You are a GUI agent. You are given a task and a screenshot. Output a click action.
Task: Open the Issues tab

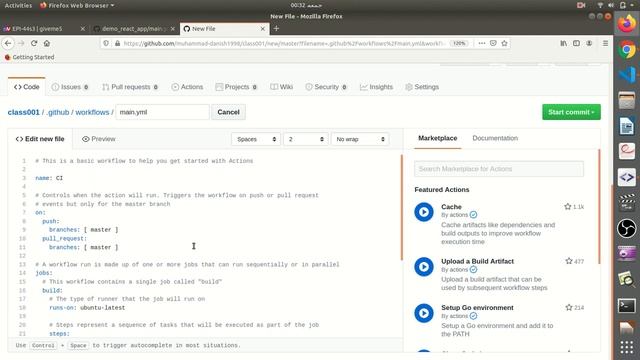[x=70, y=87]
